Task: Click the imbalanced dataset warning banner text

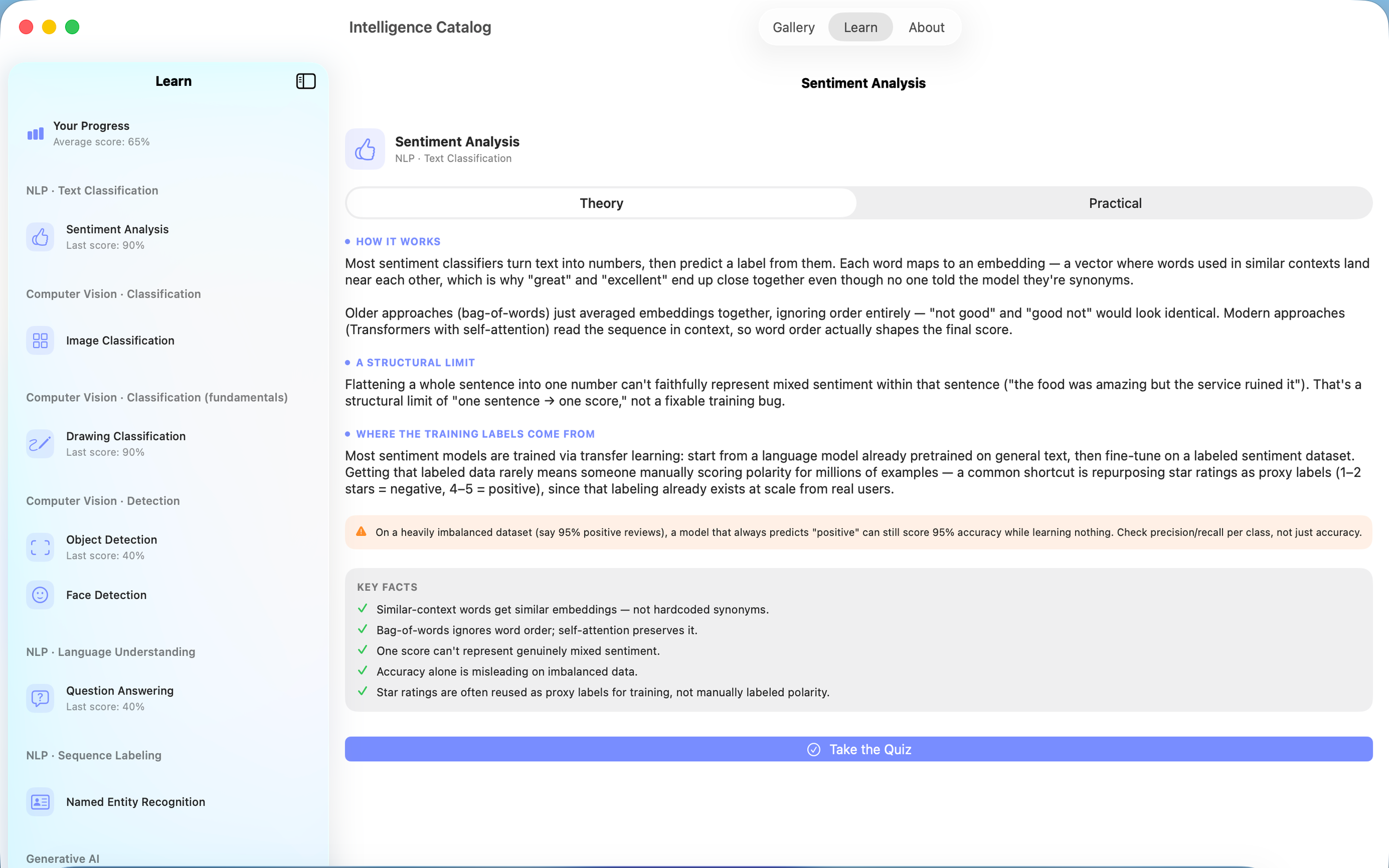Action: pyautogui.click(x=869, y=532)
